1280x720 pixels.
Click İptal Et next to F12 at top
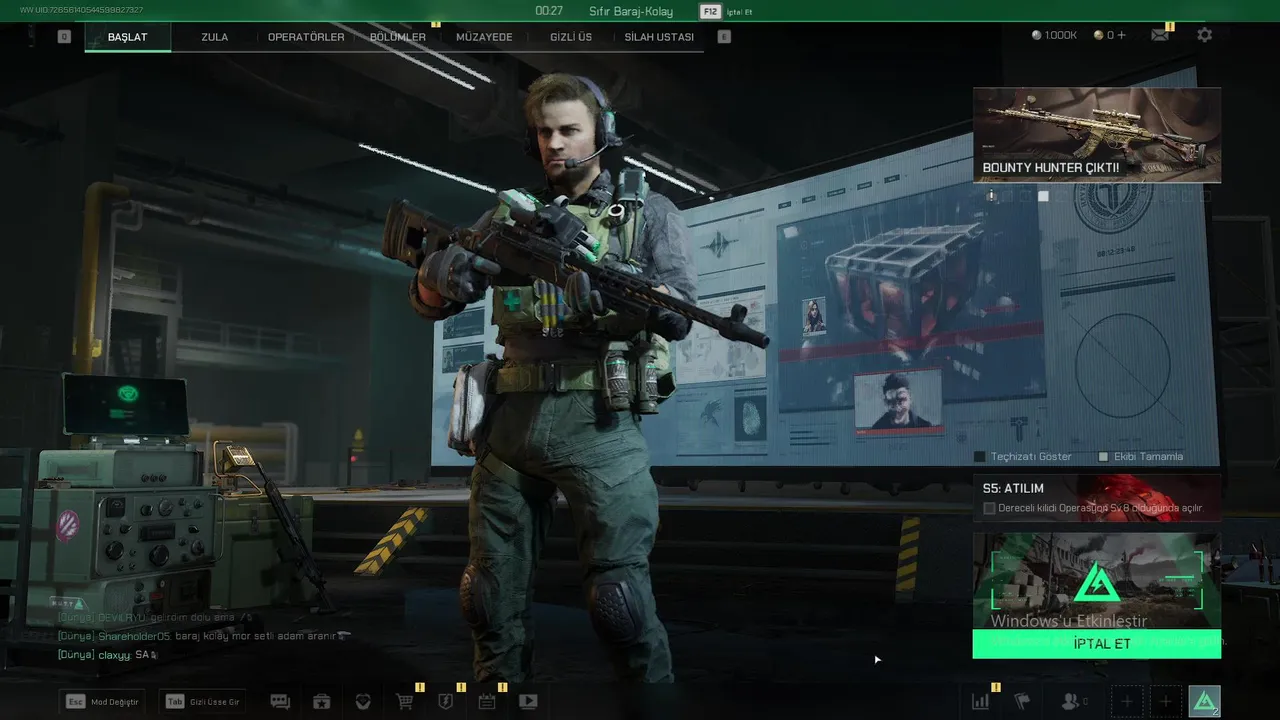[x=740, y=12]
